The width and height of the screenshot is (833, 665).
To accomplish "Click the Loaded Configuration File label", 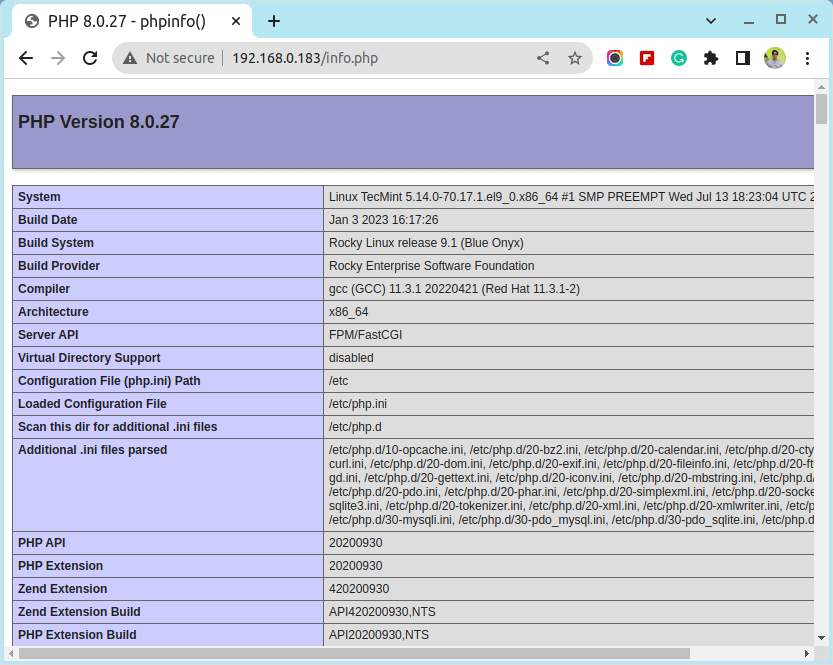I will tap(92, 404).
